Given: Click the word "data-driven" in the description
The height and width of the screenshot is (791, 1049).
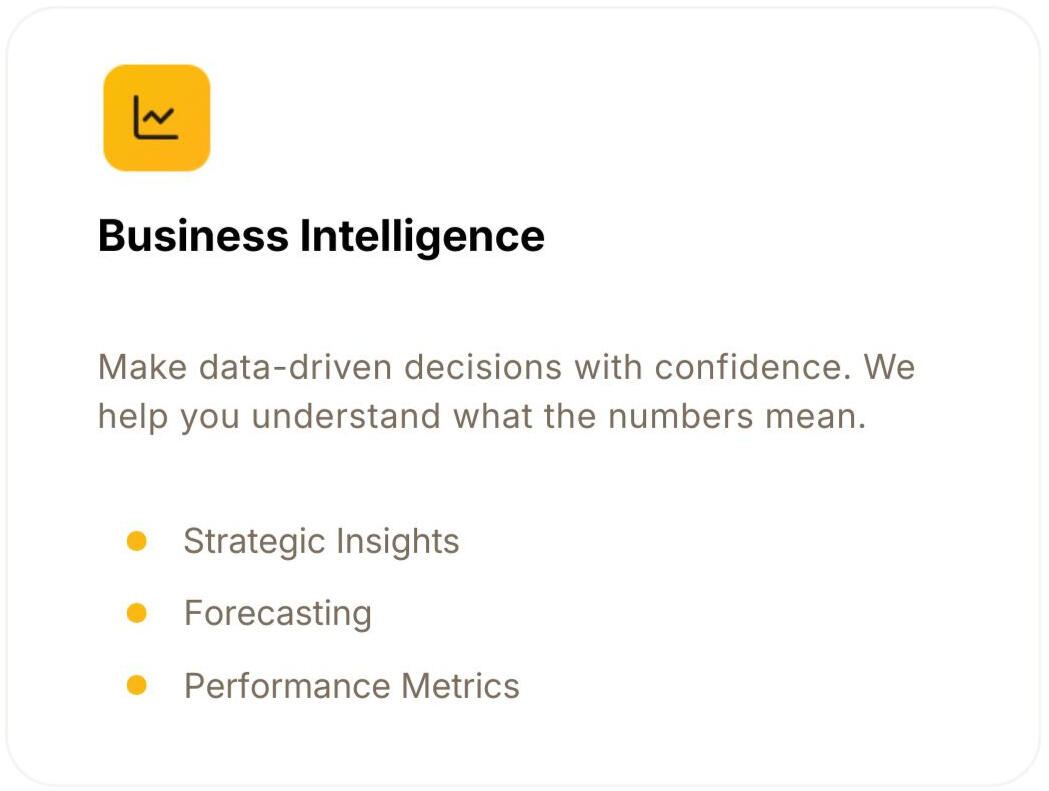Looking at the screenshot, I should click(x=296, y=367).
